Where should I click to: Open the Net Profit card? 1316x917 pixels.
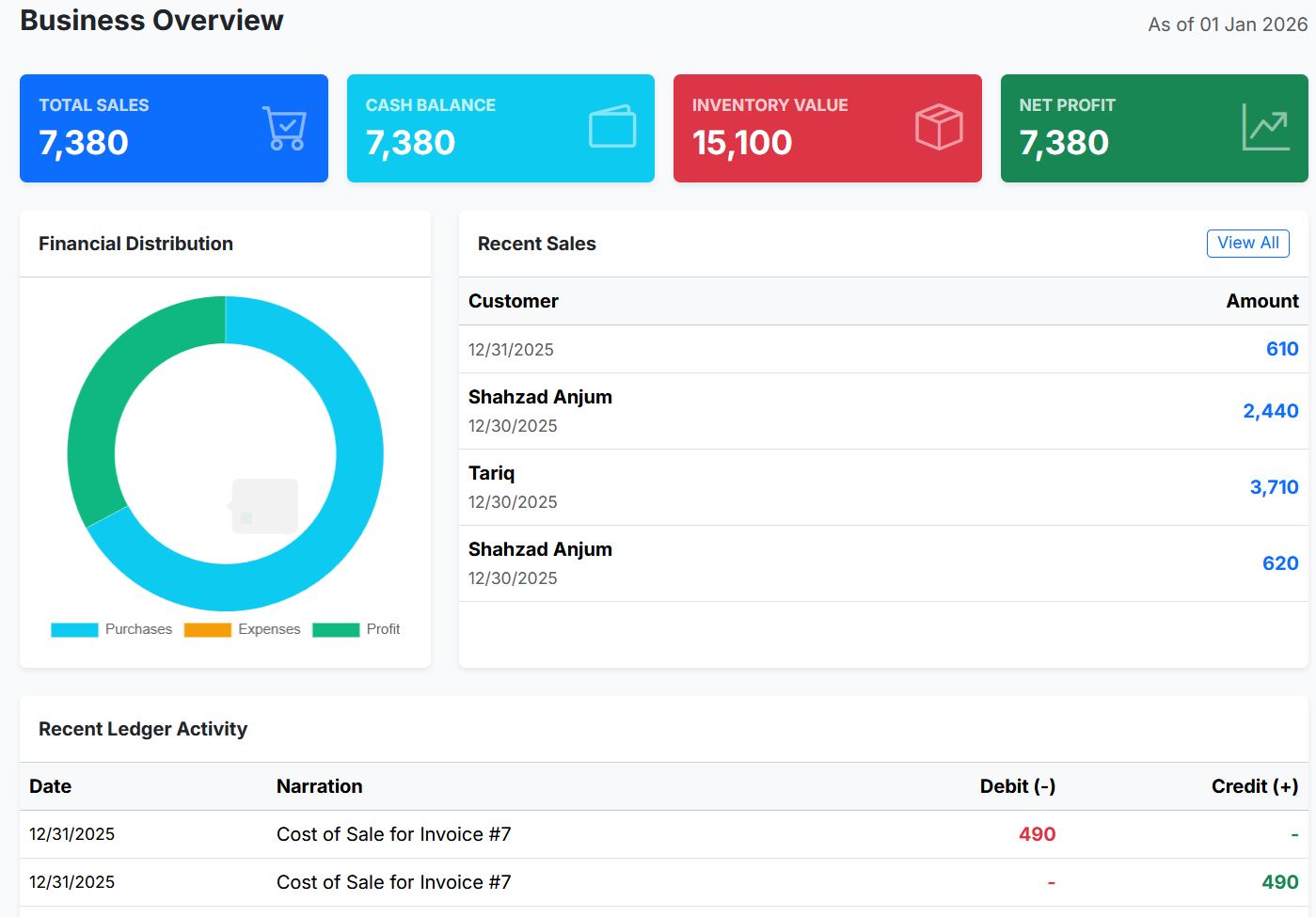pyautogui.click(x=1153, y=128)
